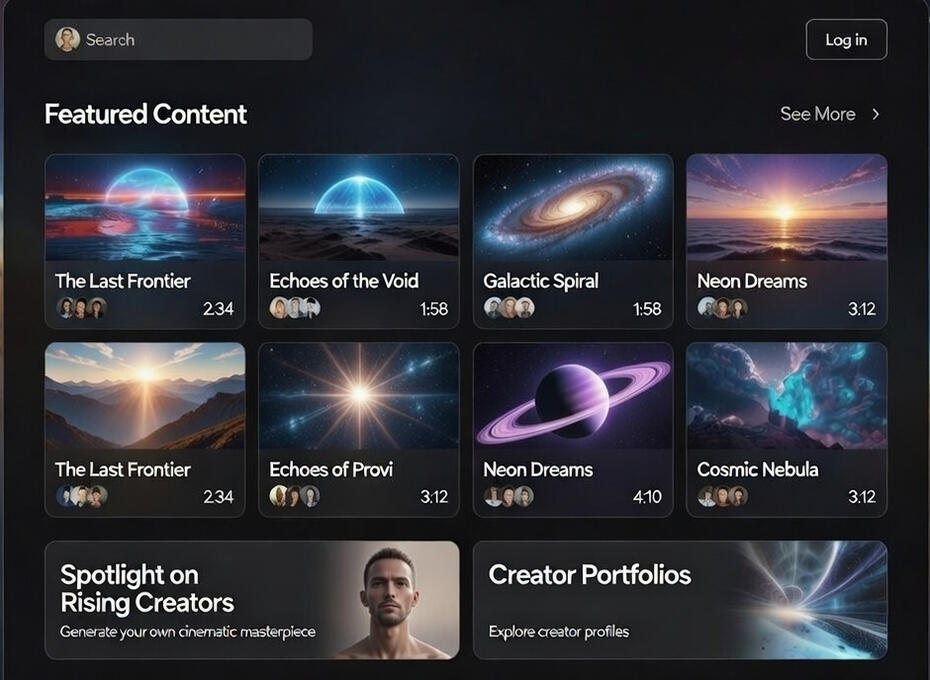Click creator avatars under Echoes of Provi
Viewport: 930px width, 680px height.
295,496
